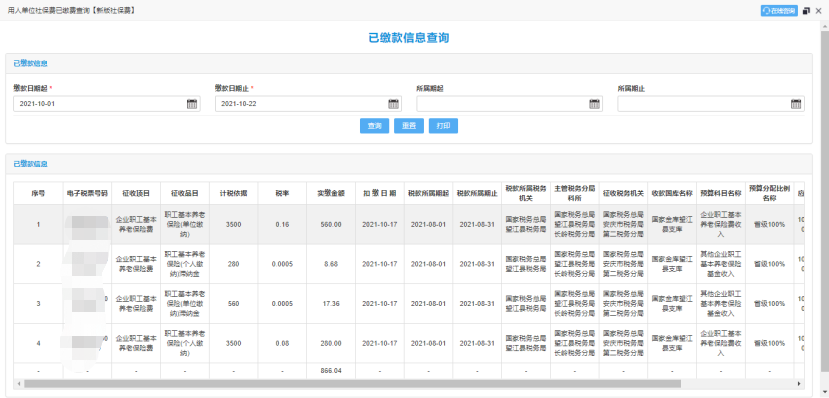Click the 电子税票号码 column header
The image size is (829, 398).
(87, 193)
